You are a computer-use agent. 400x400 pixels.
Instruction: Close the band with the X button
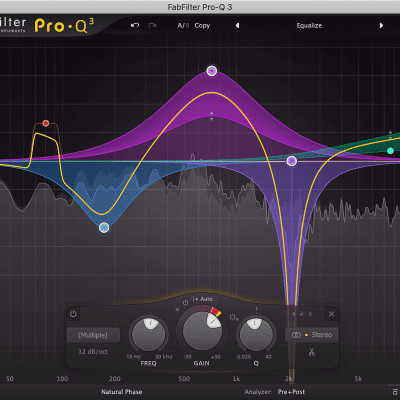(331, 314)
